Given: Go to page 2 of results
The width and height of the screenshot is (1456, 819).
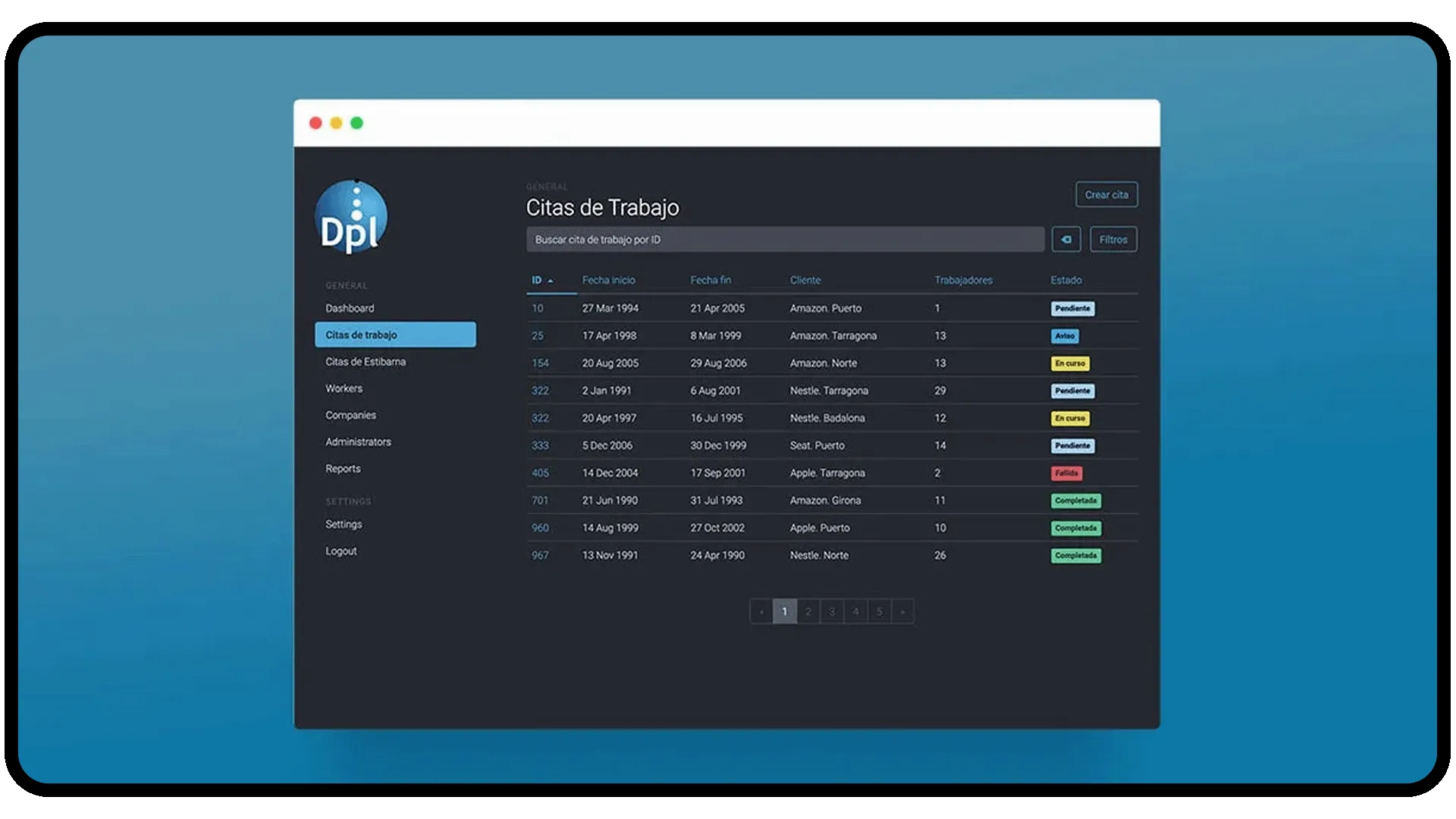Looking at the screenshot, I should coord(808,610).
